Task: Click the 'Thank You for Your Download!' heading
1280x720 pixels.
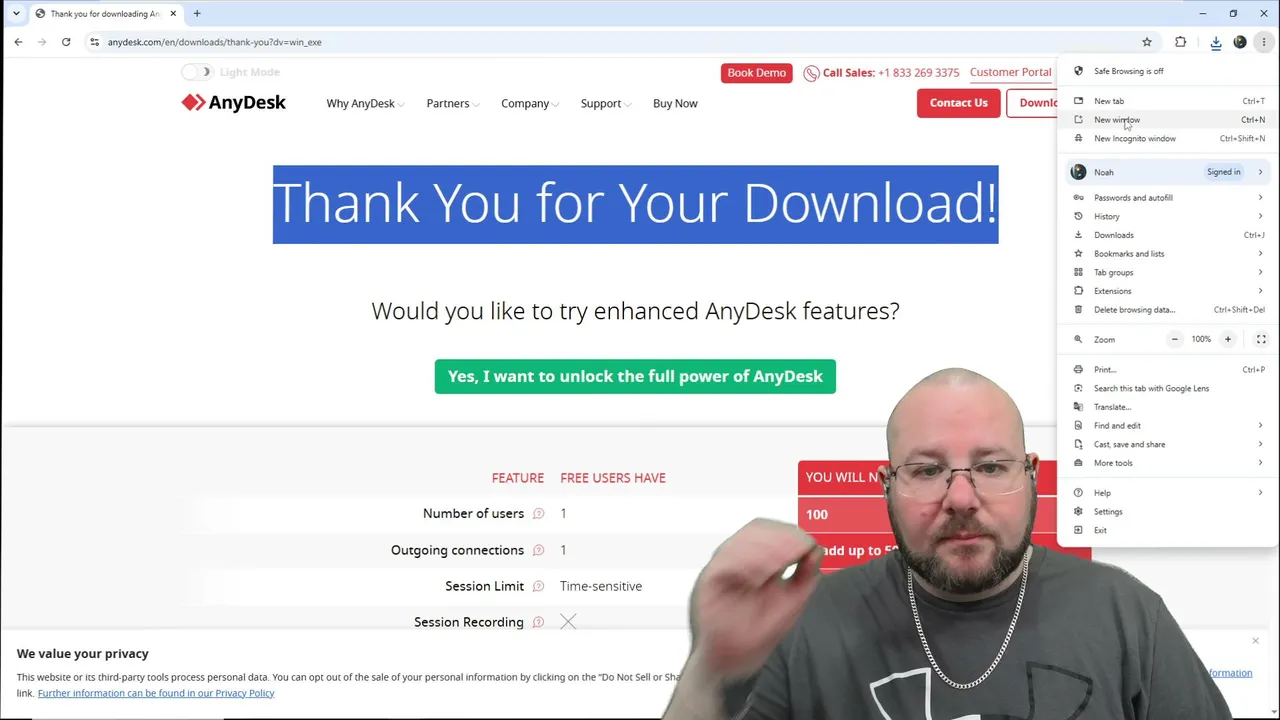Action: 635,204
